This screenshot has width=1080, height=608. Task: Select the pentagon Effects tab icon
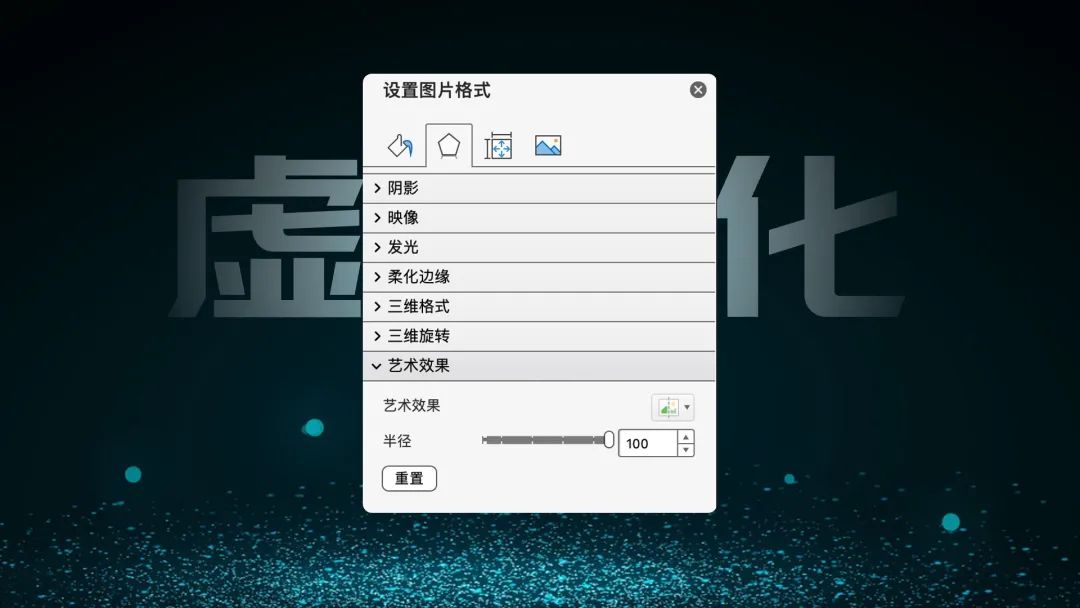(448, 146)
